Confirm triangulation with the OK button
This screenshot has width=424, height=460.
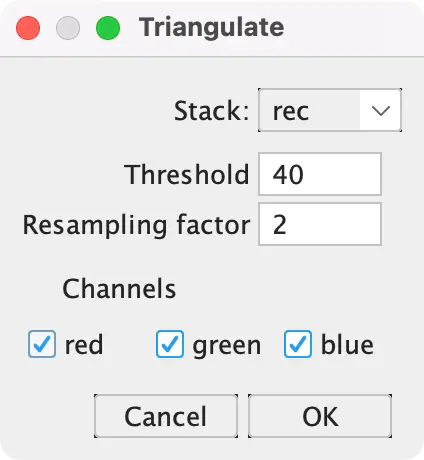[320, 416]
